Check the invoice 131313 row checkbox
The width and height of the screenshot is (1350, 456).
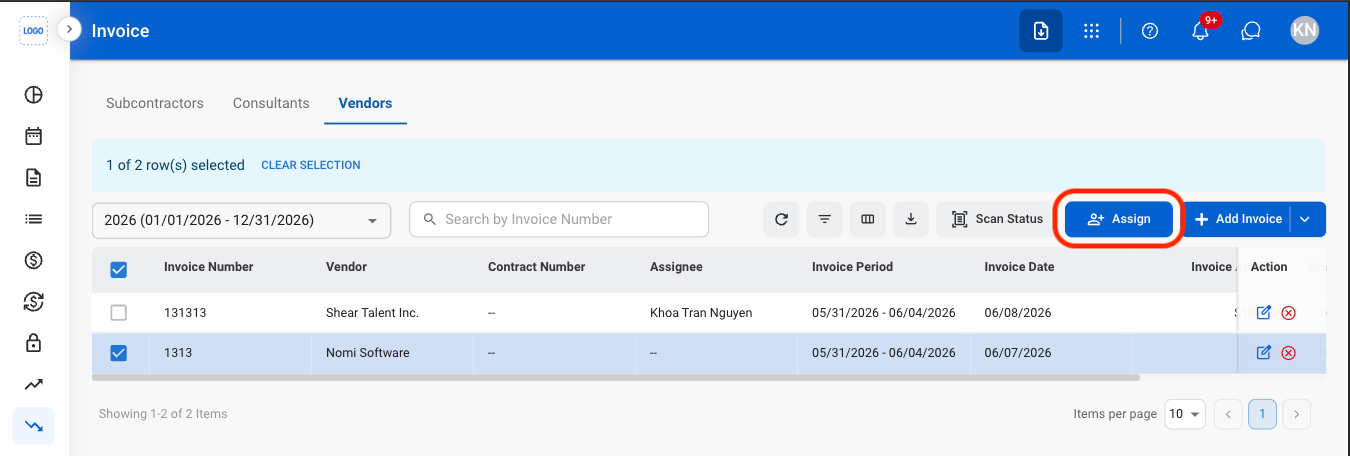click(118, 313)
